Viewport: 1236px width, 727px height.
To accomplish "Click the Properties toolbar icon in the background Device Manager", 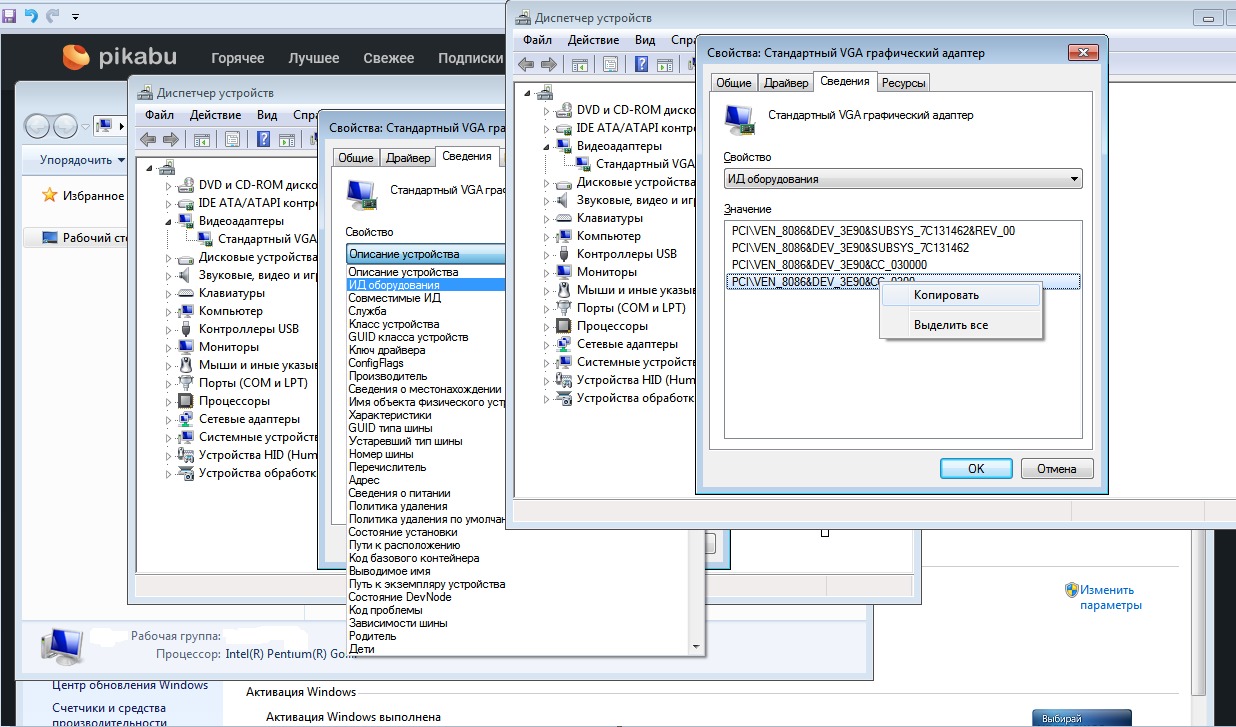I will (x=232, y=139).
